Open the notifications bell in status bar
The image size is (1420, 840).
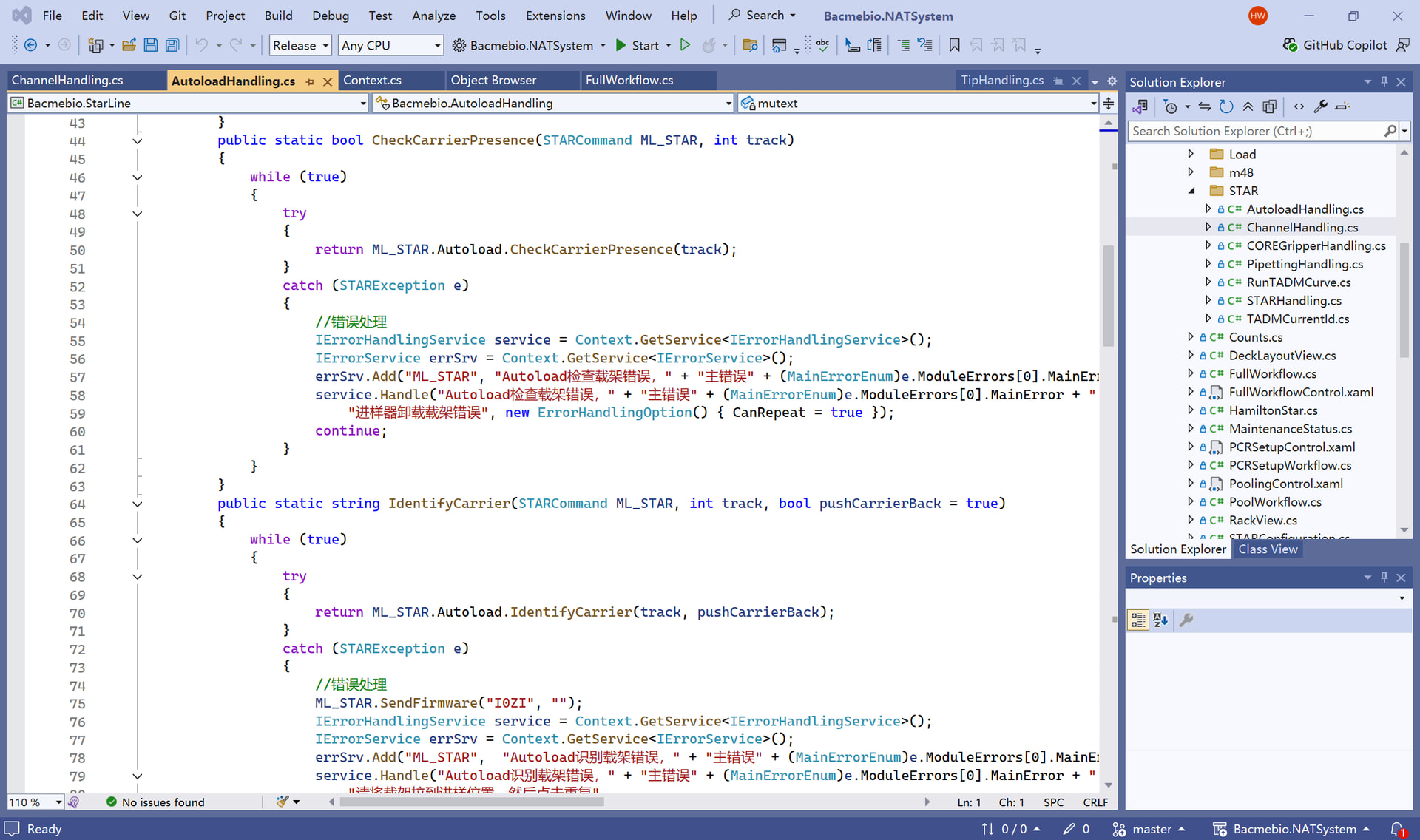pyautogui.click(x=1396, y=829)
